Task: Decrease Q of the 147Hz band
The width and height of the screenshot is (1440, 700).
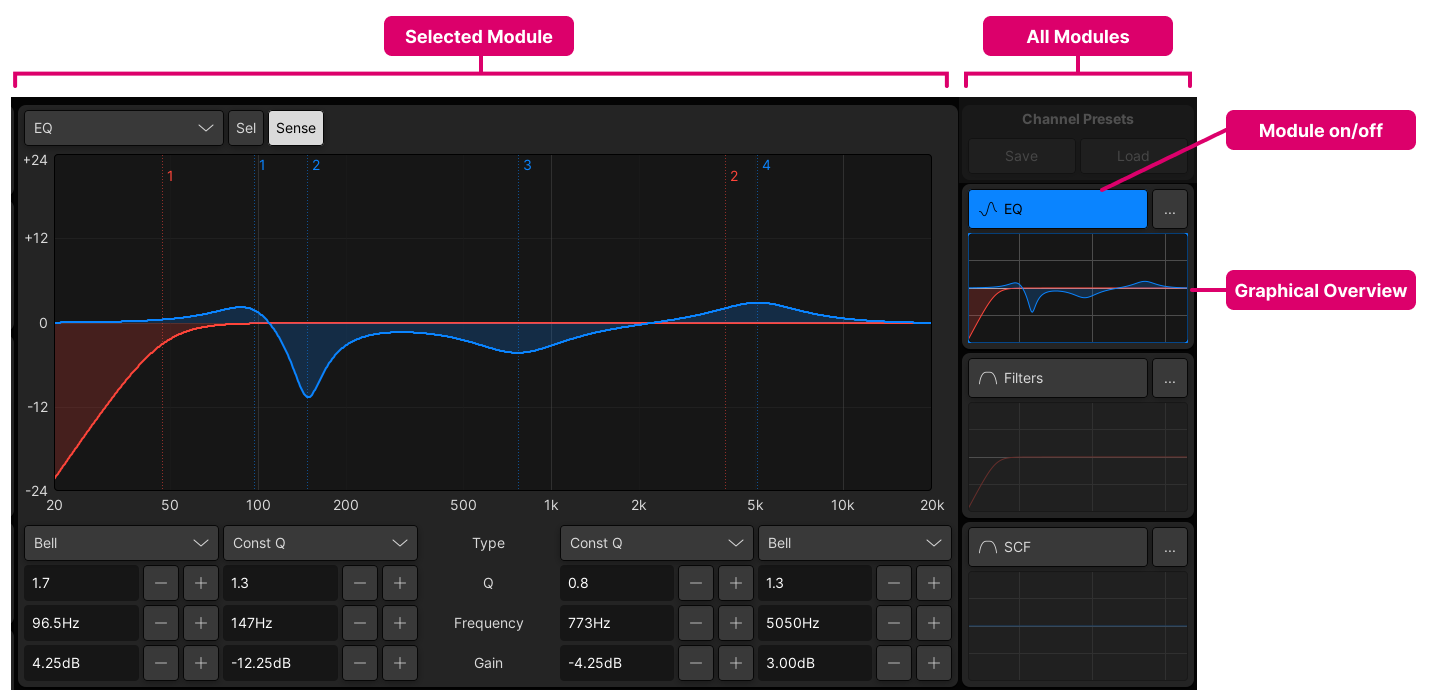Action: (x=360, y=583)
